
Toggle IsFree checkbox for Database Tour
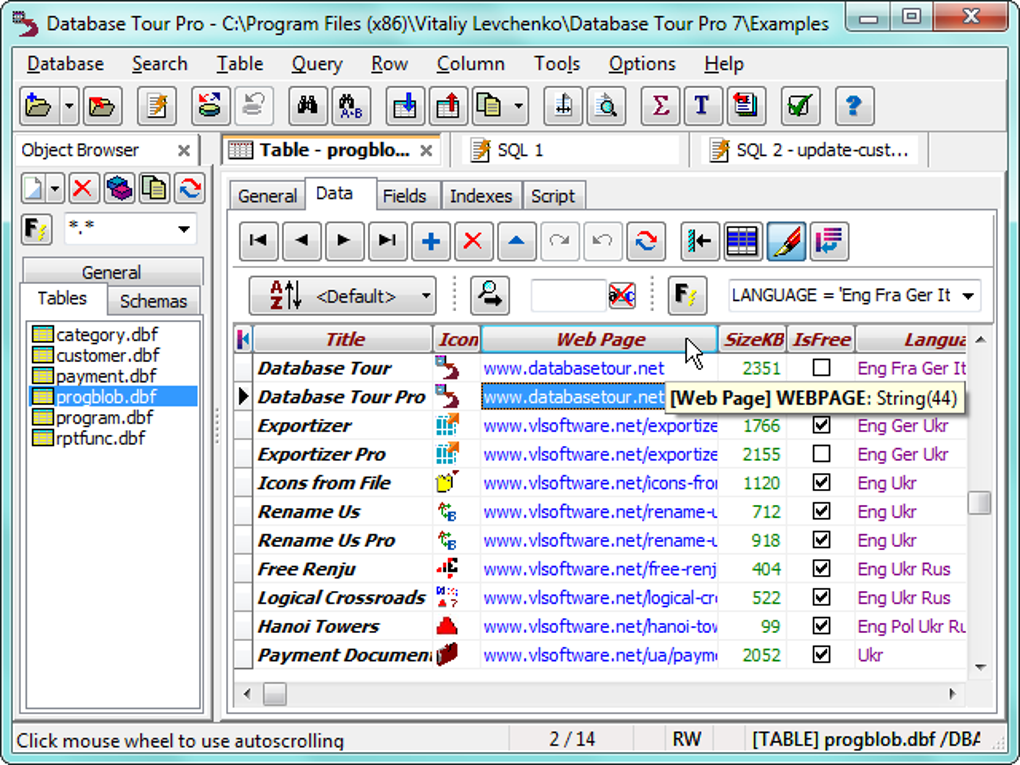click(822, 368)
